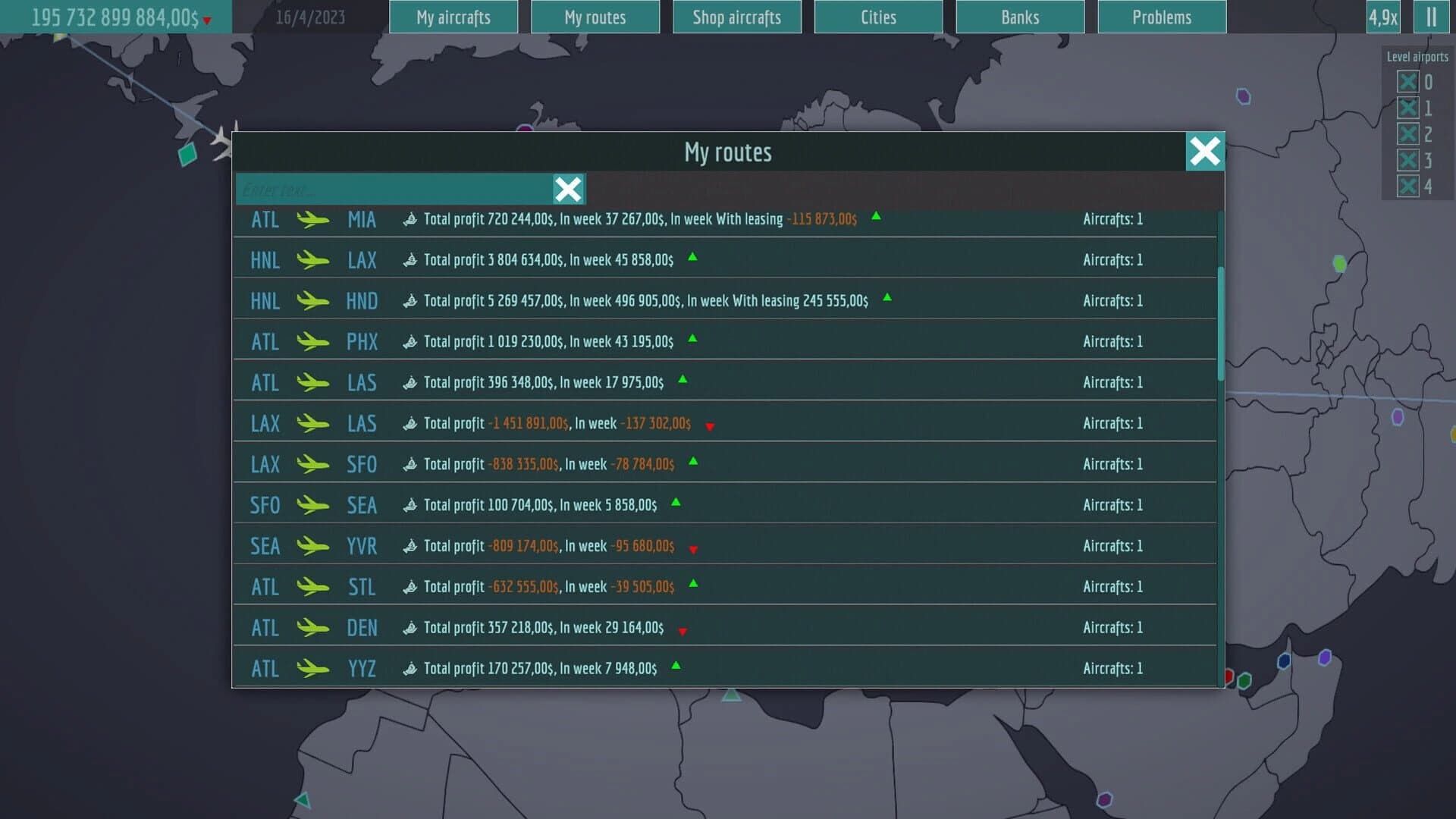Viewport: 1456px width, 819px height.
Task: Open the Problems menu
Action: 1161,17
